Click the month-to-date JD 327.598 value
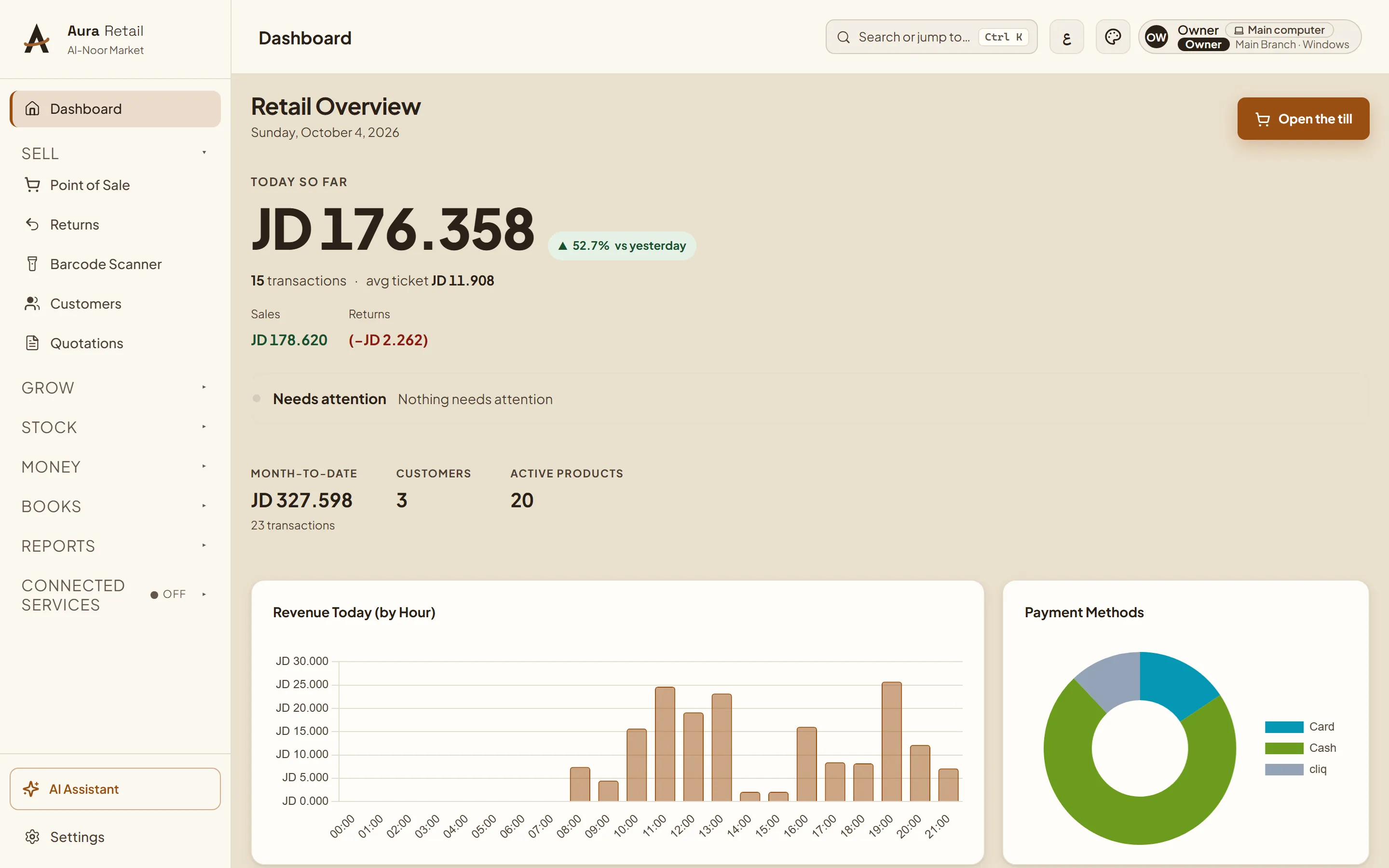1389x868 pixels. (x=301, y=501)
